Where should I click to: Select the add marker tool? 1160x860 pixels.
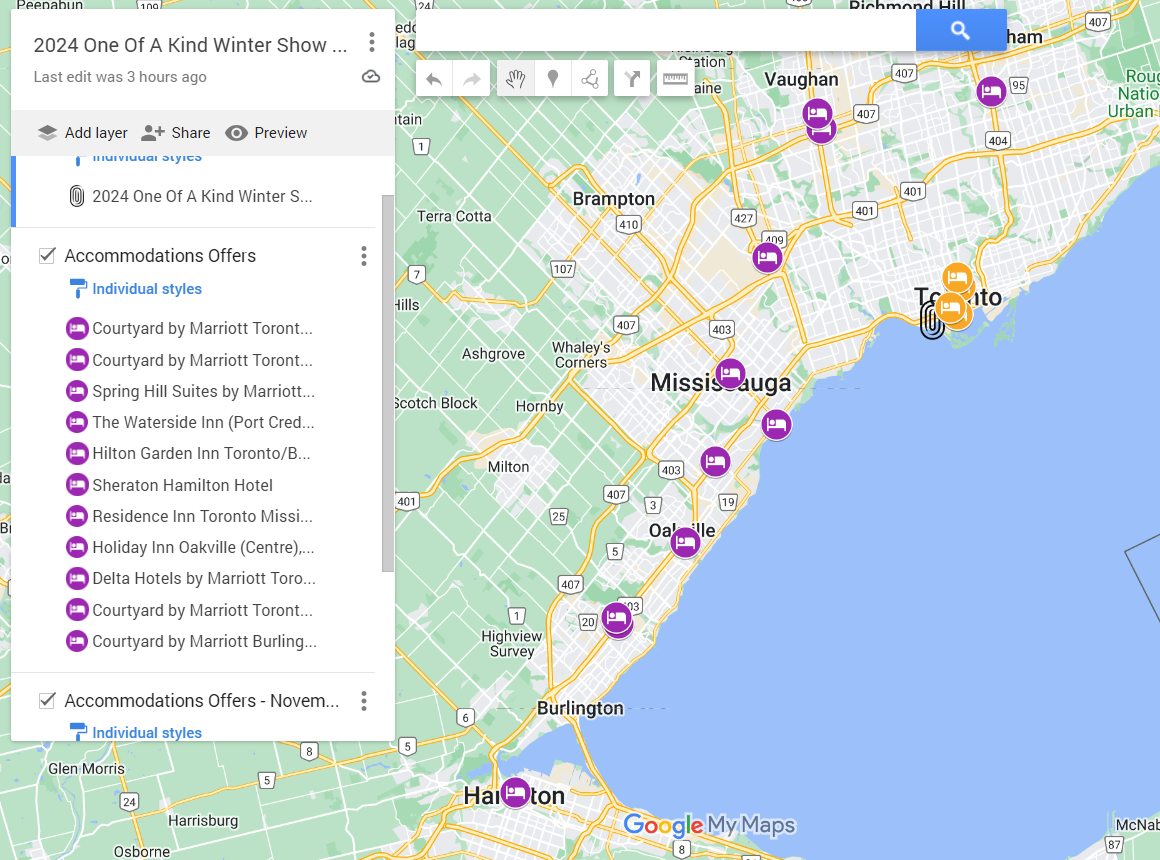[553, 79]
